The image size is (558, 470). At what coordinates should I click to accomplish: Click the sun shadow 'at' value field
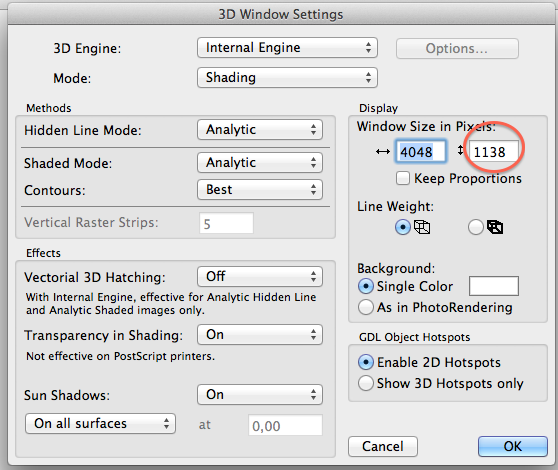click(285, 425)
